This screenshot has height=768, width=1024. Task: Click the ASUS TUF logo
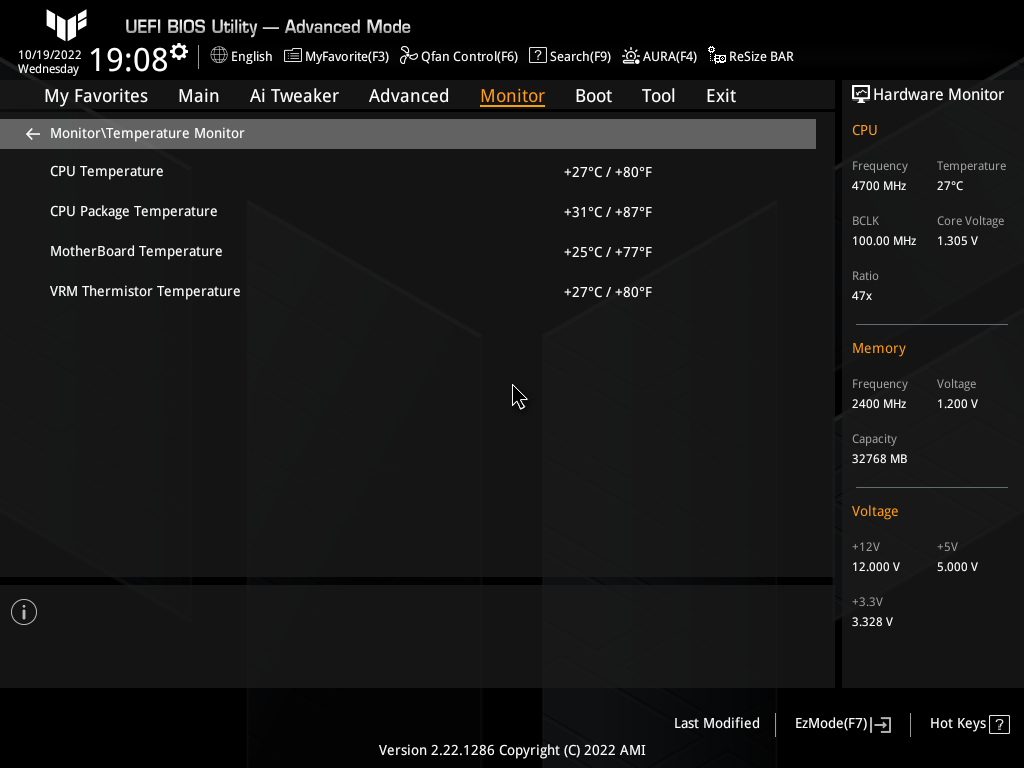coord(66,27)
